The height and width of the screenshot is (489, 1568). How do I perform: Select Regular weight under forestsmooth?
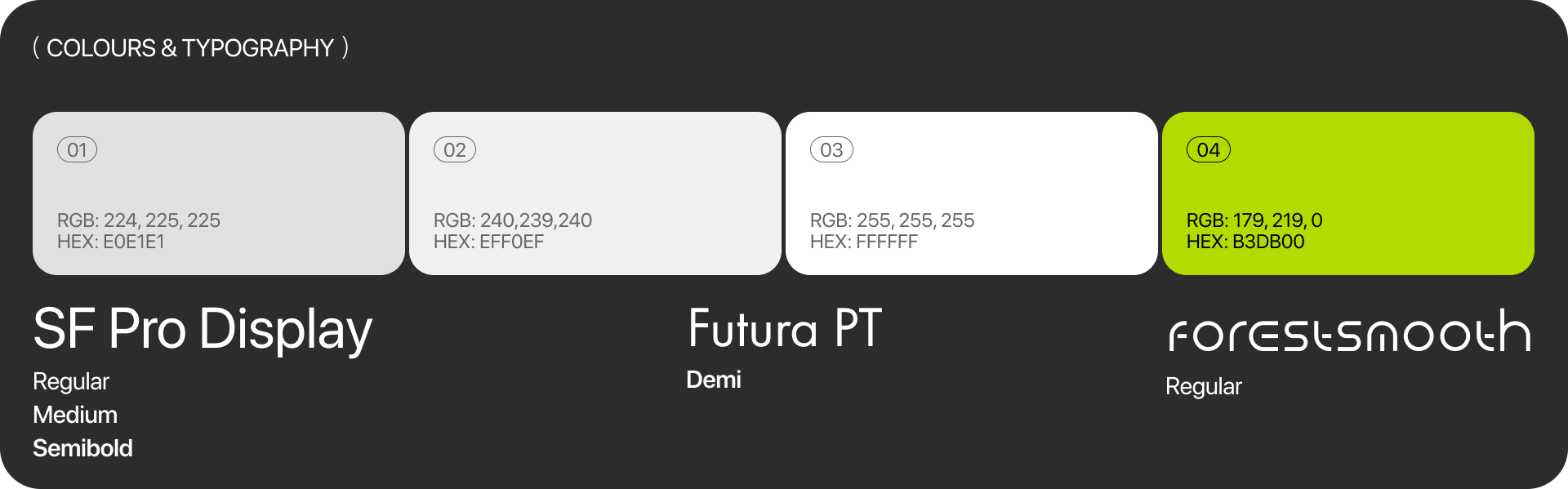tap(1203, 386)
